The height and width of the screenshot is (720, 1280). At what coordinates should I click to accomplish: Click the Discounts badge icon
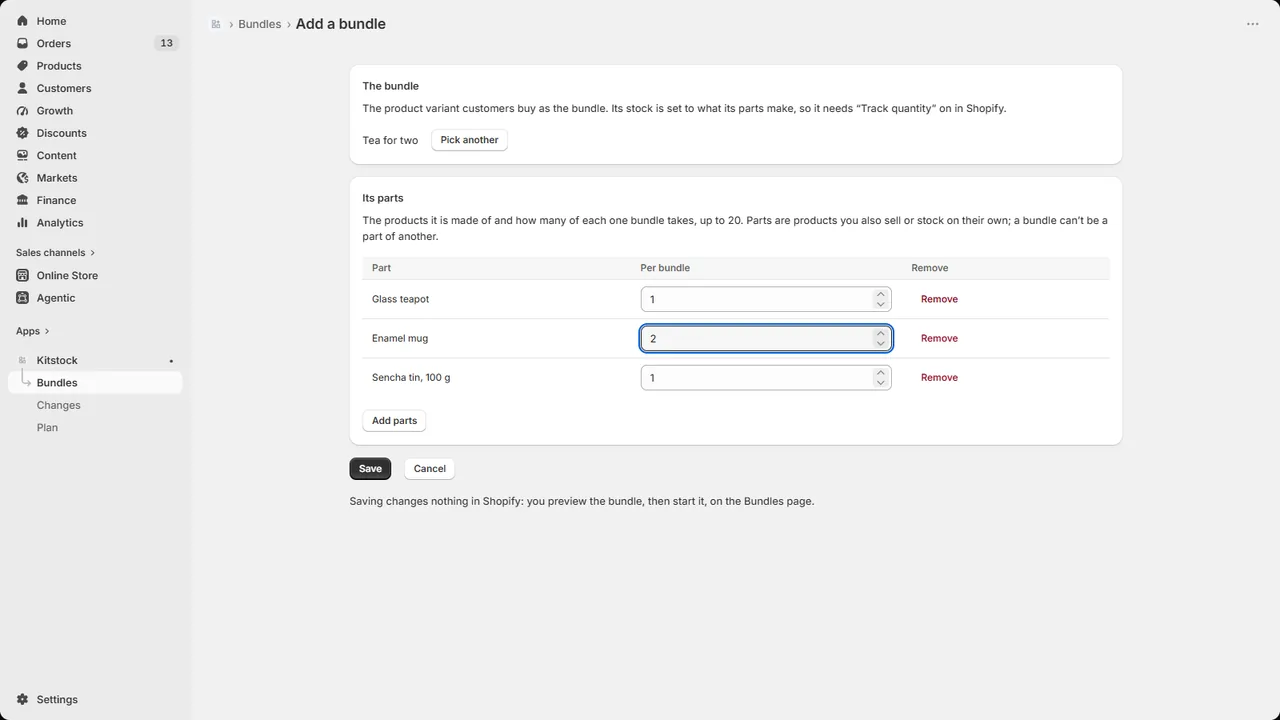click(22, 133)
